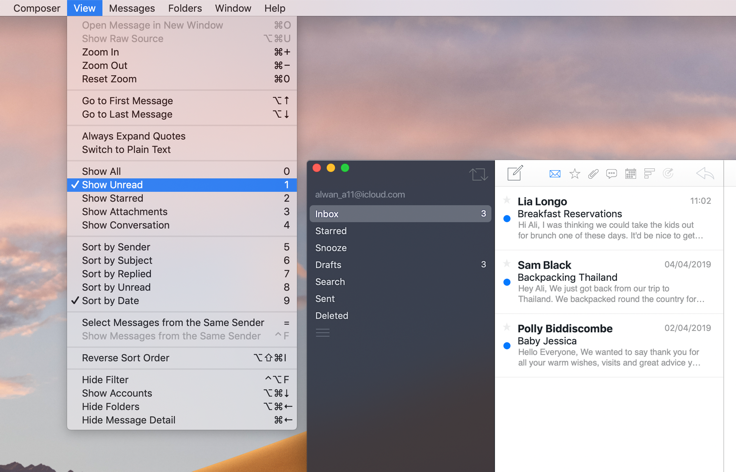Click the alwan_a11@icloud.com account label
The height and width of the screenshot is (472, 736).
pos(360,195)
